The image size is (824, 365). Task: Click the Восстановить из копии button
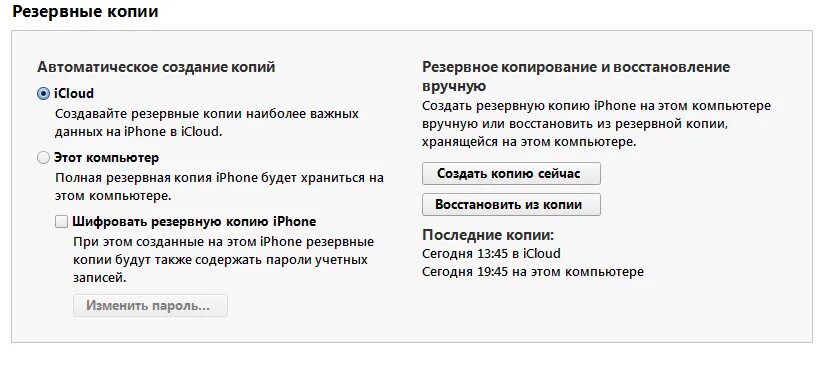511,204
